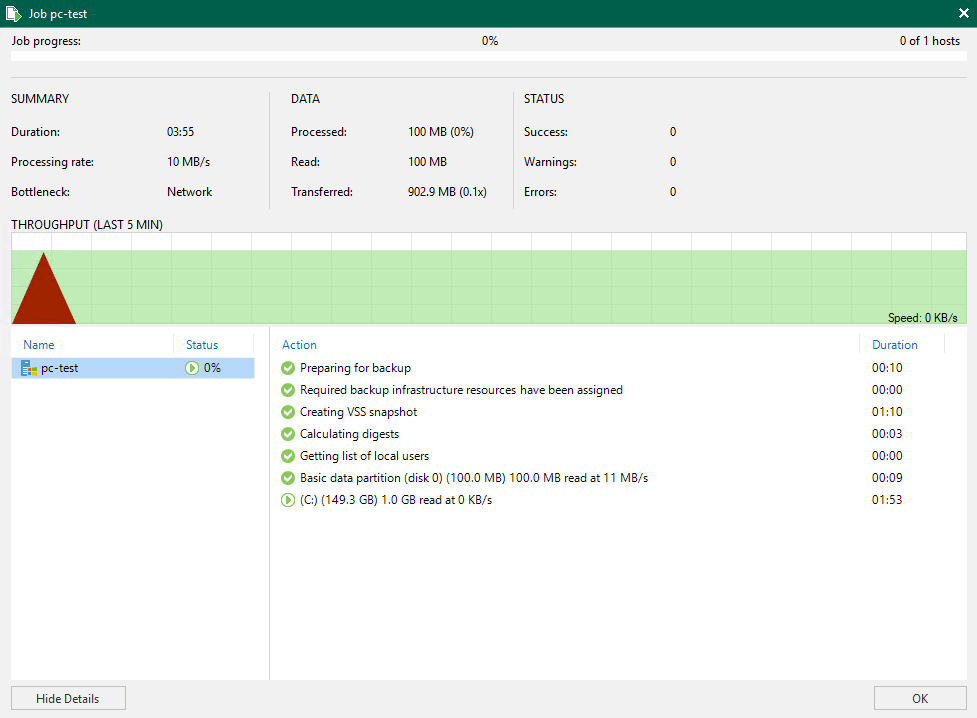
Task: Click the Processed value 100 MB (0%)
Action: (x=441, y=132)
